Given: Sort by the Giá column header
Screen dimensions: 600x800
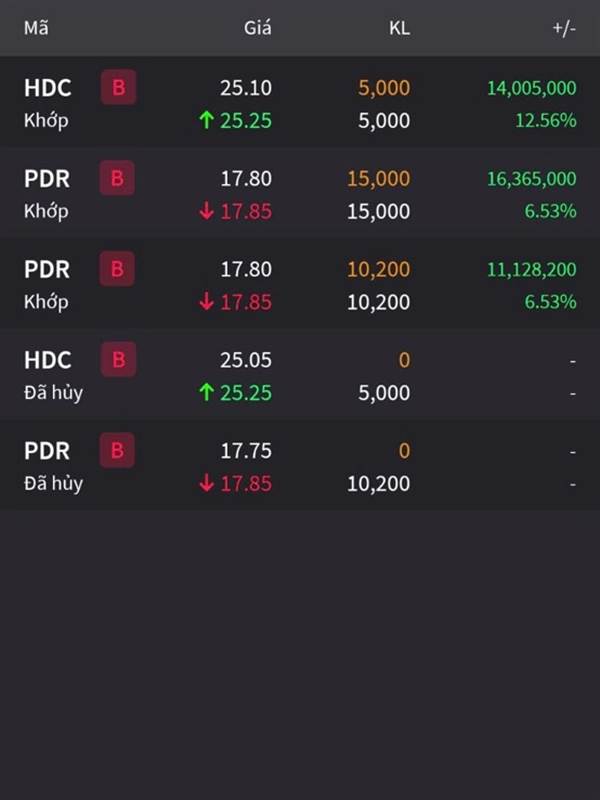Looking at the screenshot, I should [258, 28].
